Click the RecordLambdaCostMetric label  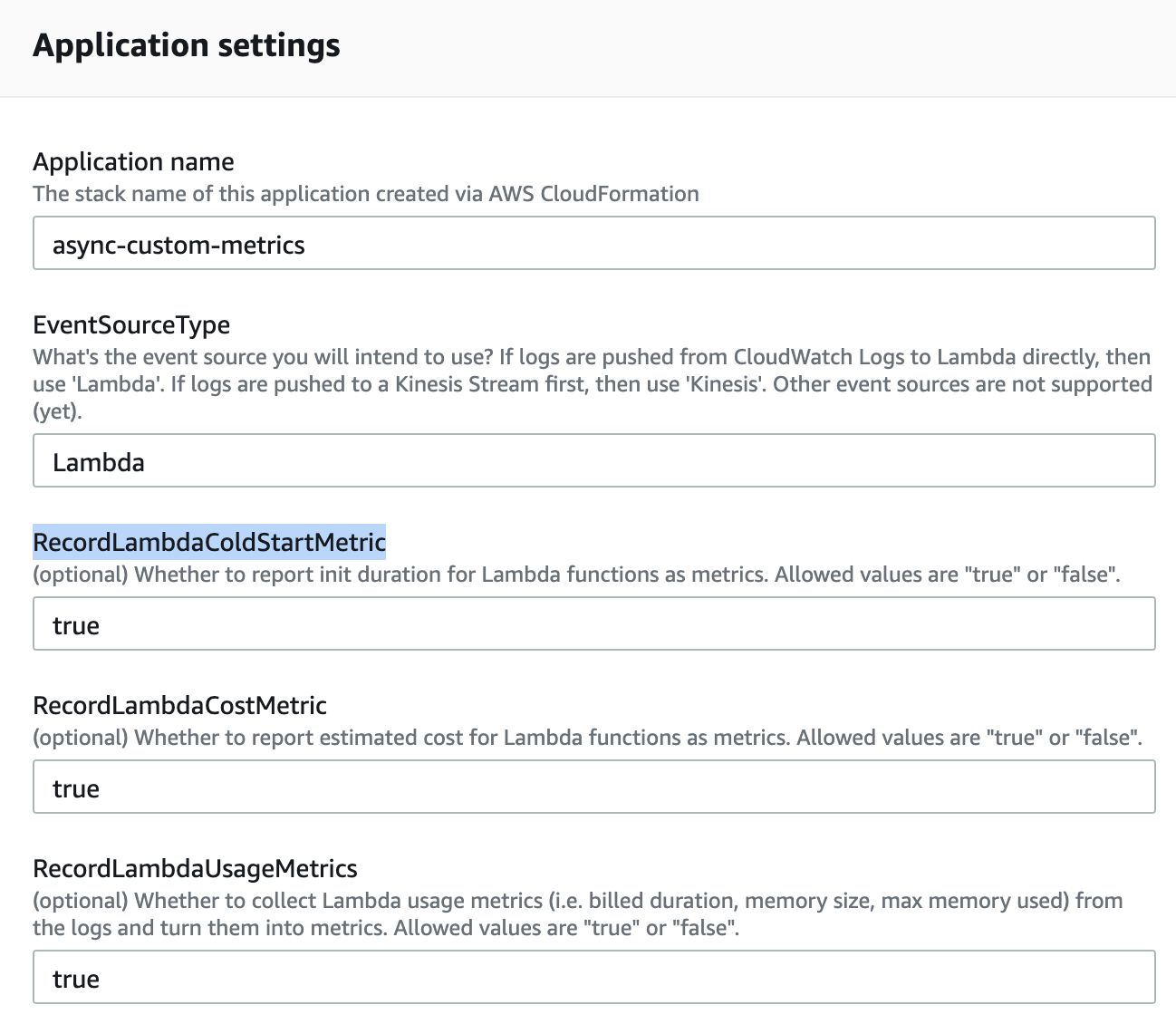[x=179, y=705]
